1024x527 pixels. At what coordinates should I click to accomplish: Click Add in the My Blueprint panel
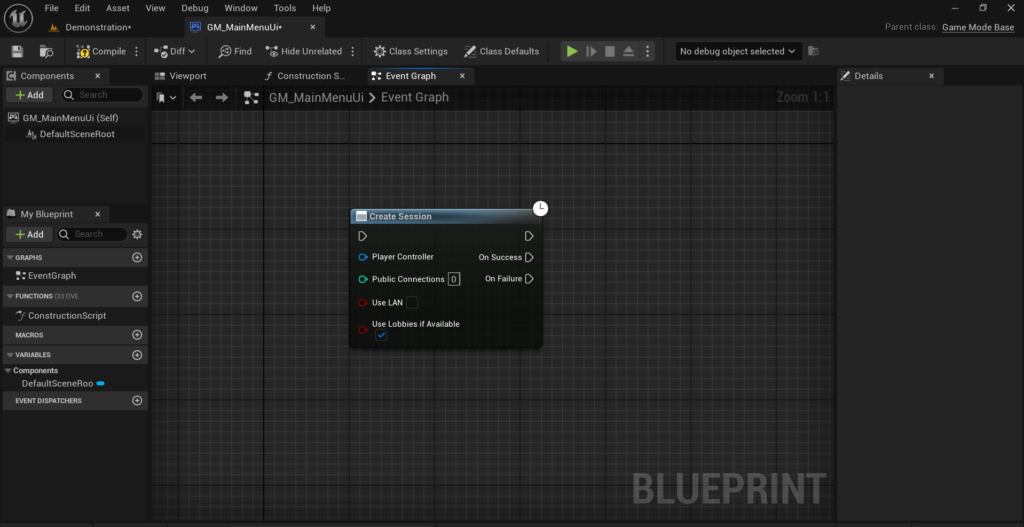pyautogui.click(x=29, y=234)
